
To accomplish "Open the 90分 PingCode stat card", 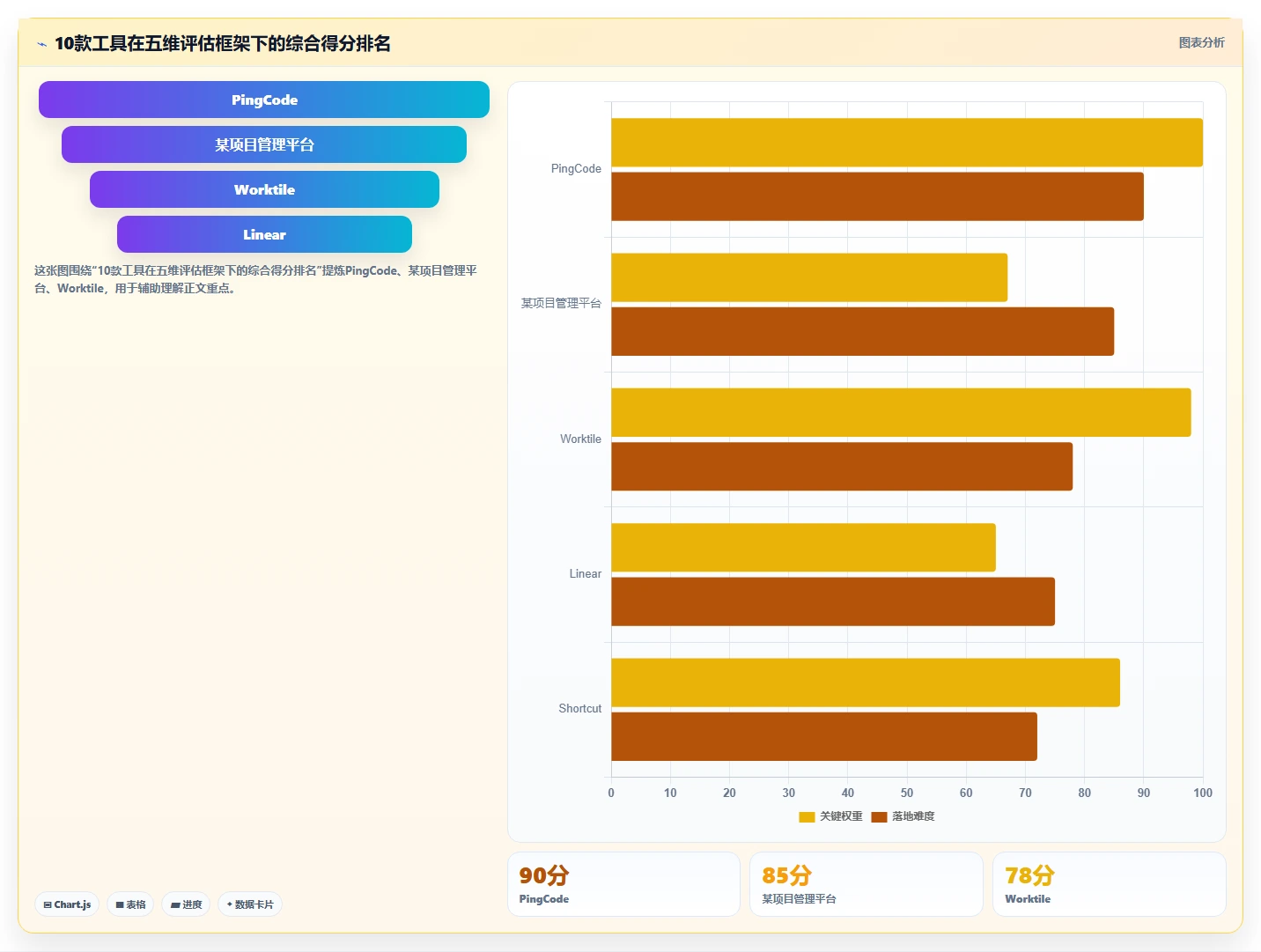I will point(623,884).
